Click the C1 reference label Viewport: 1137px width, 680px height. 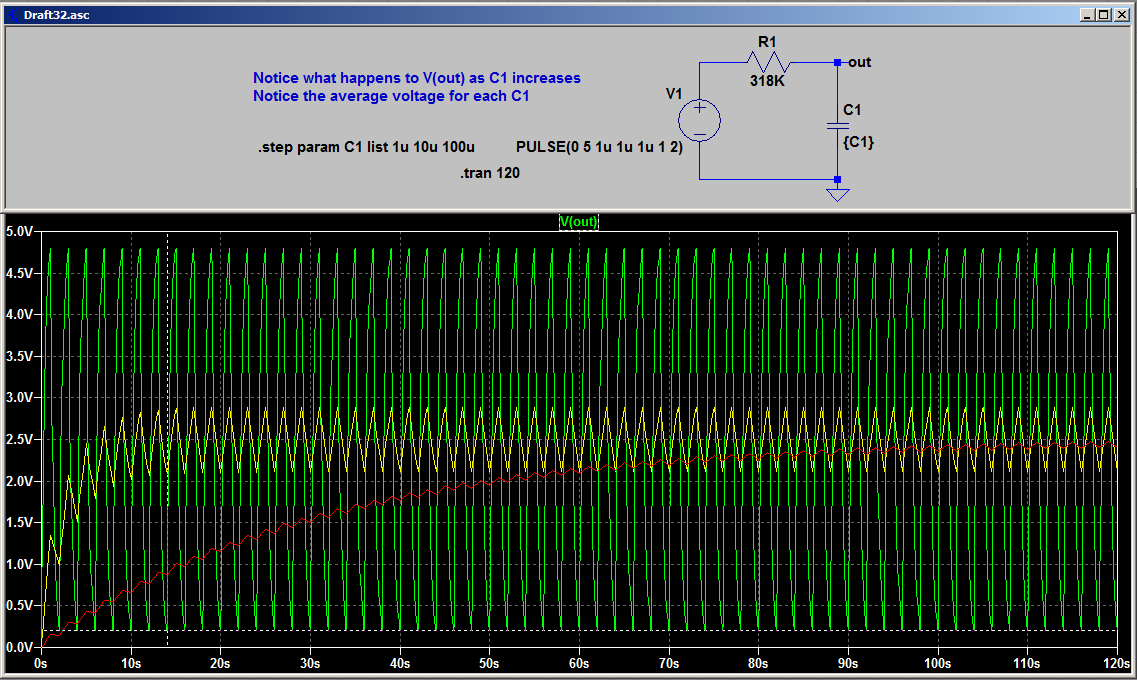coord(852,109)
